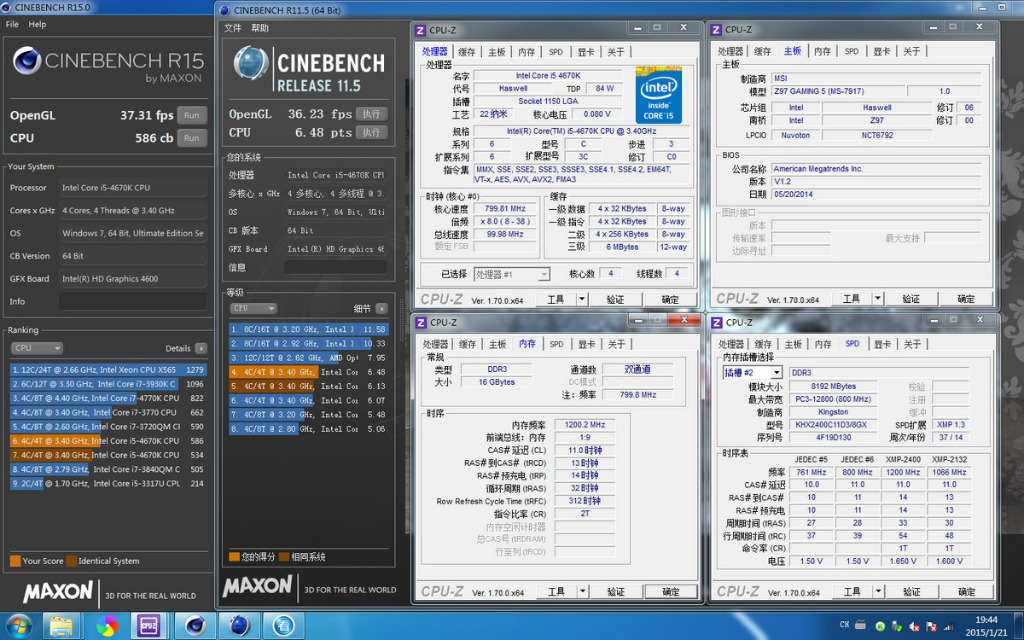This screenshot has height=640, width=1024.
Task: Switch to 关于 tab in mainboard CPU-Z window
Action: [x=912, y=51]
